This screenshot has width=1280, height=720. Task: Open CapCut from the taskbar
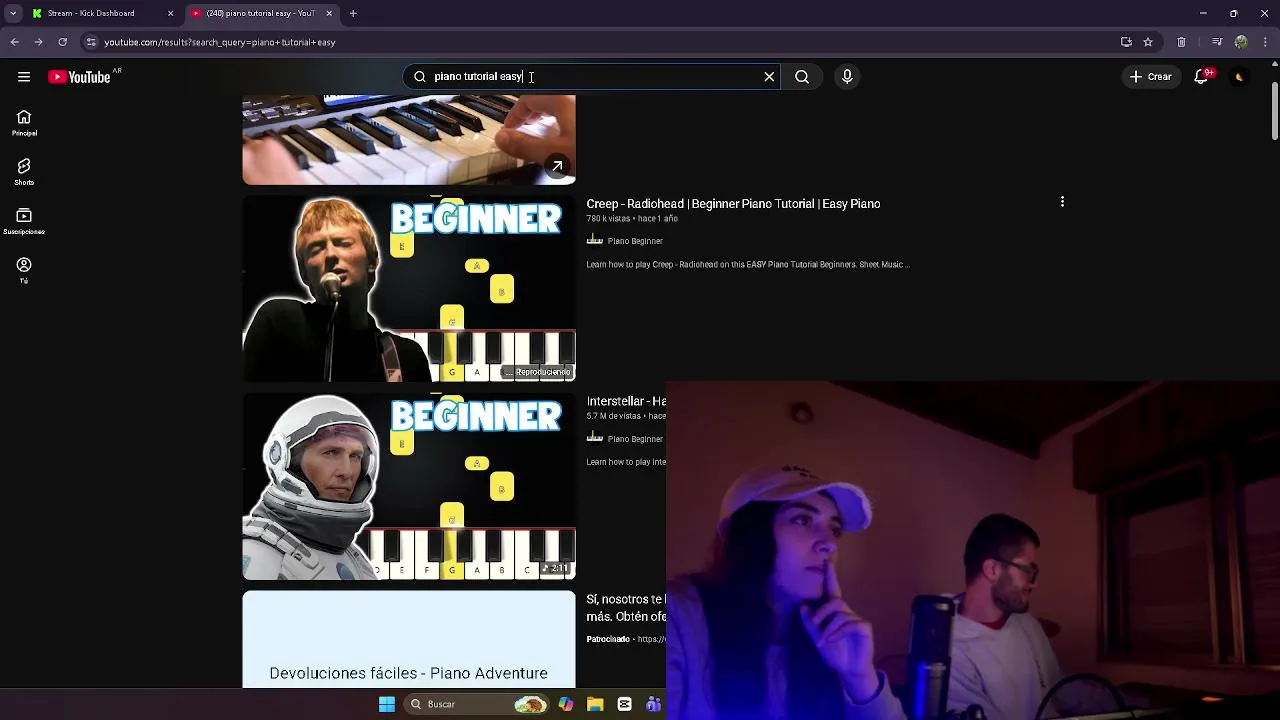(624, 704)
